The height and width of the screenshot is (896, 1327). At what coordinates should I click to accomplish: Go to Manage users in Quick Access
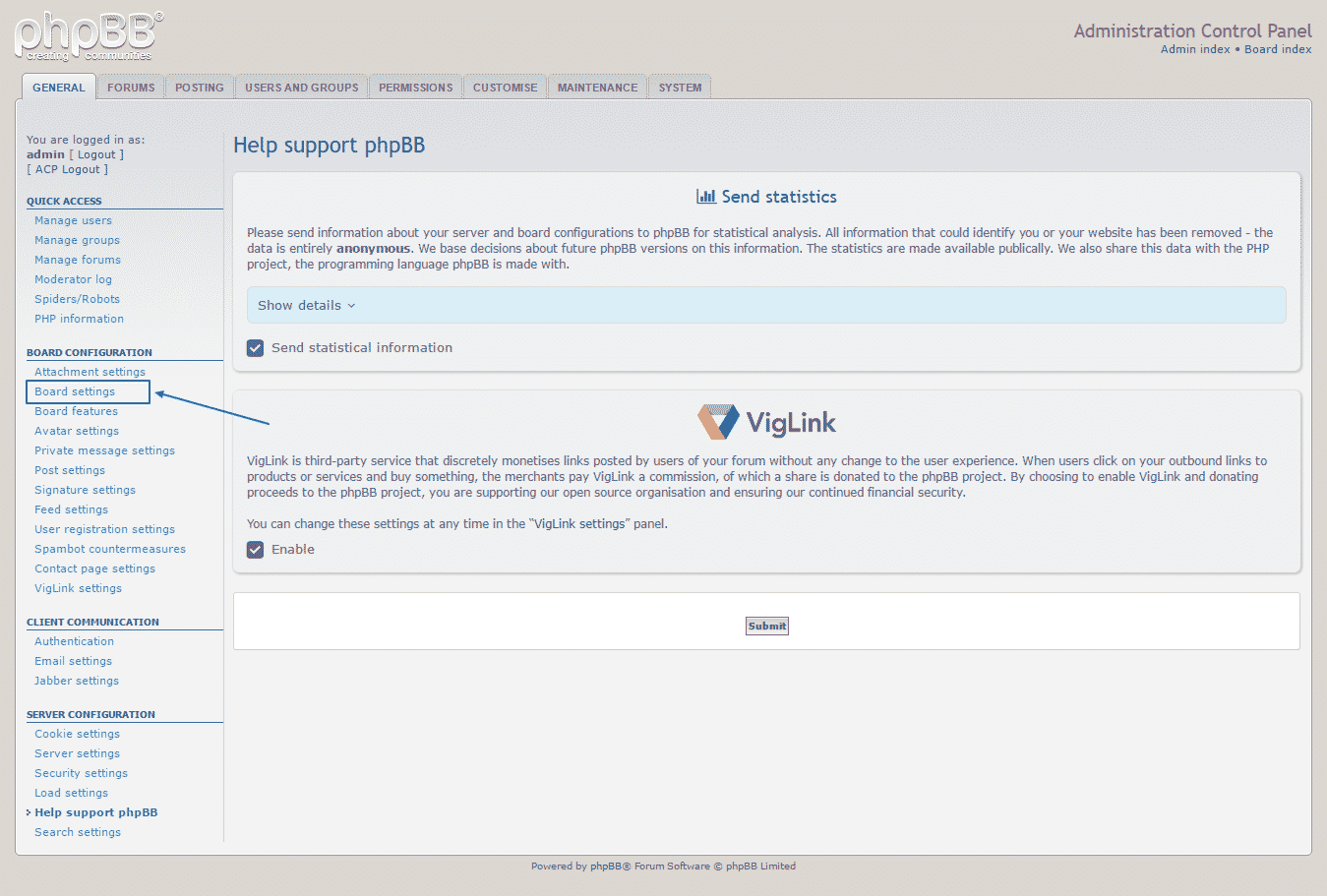tap(72, 220)
